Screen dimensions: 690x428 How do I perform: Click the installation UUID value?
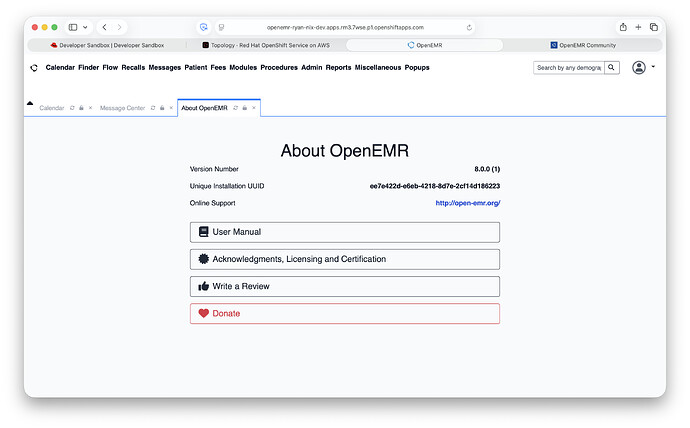[x=435, y=186]
